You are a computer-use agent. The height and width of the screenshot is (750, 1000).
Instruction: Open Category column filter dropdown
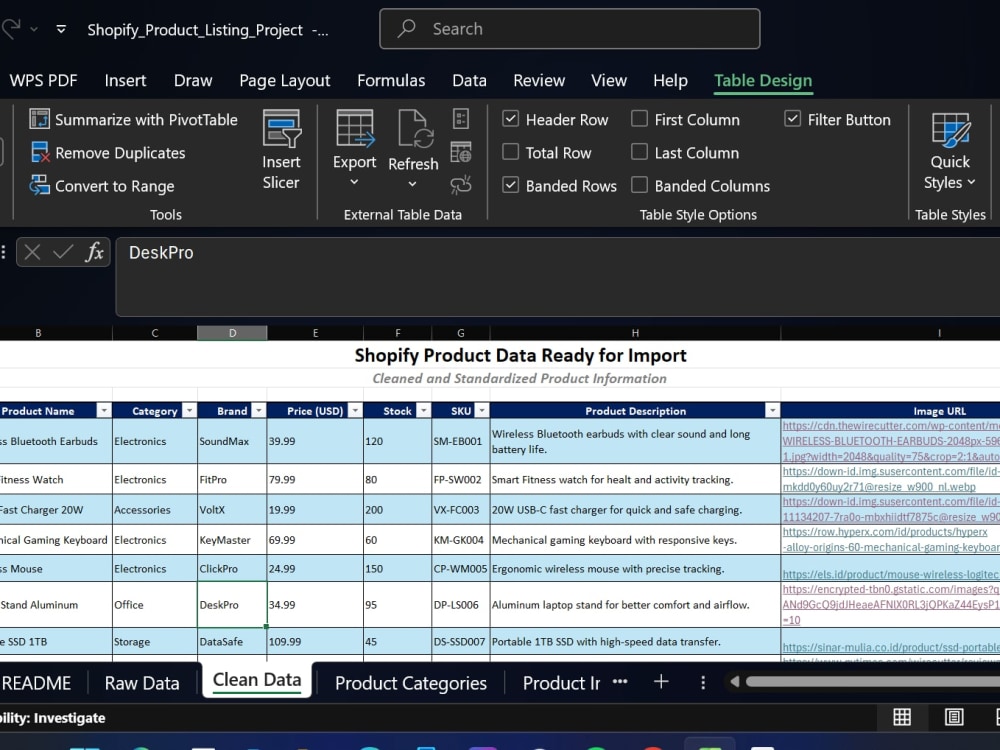189,411
